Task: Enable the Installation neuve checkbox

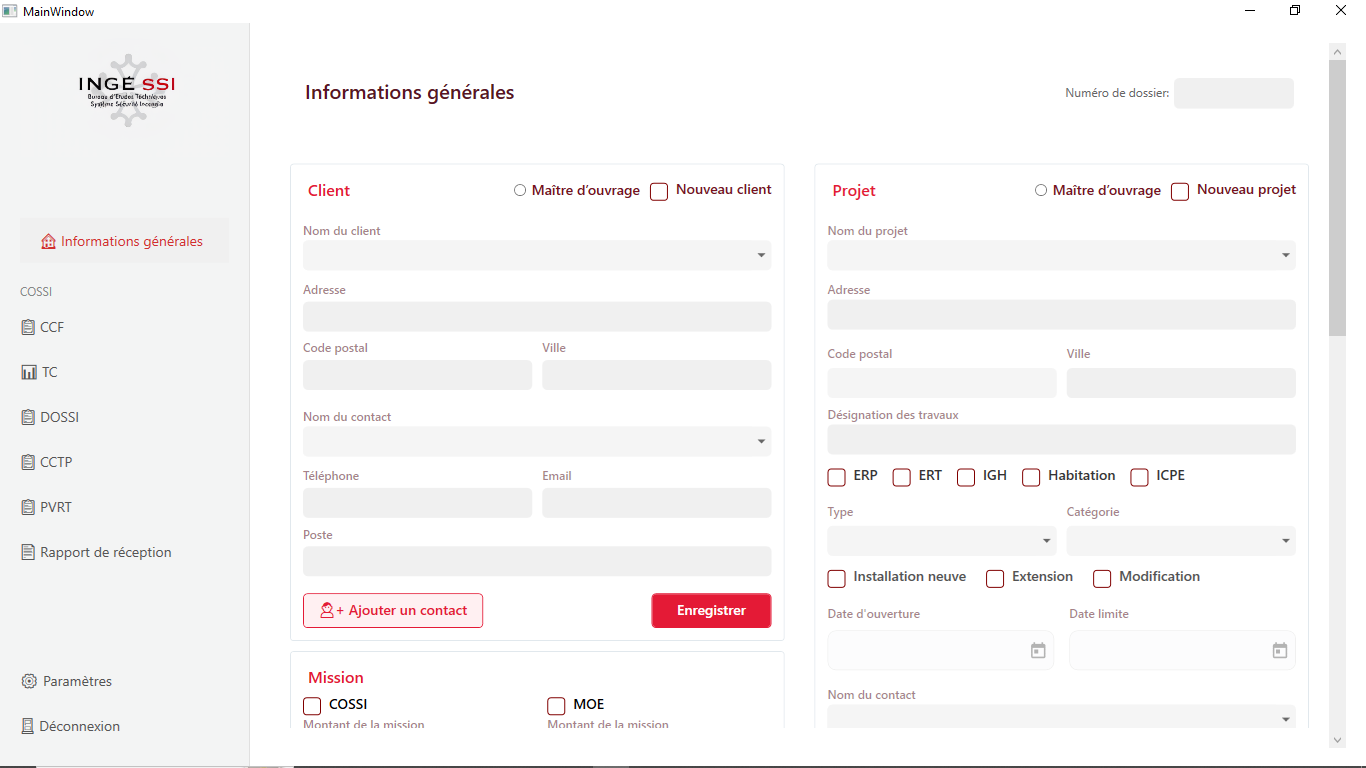Action: pyautogui.click(x=837, y=578)
